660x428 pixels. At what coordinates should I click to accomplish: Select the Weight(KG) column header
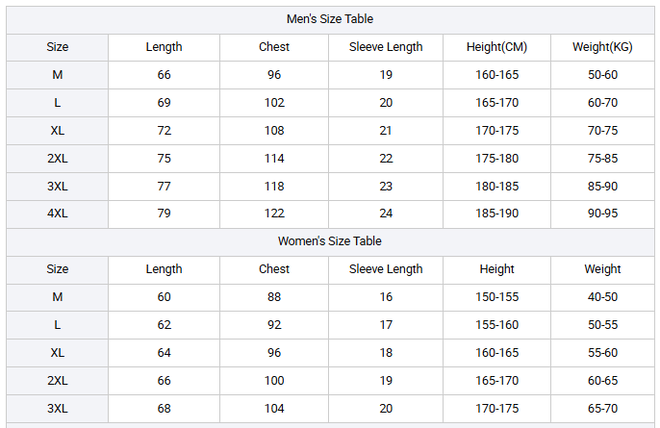tap(603, 47)
